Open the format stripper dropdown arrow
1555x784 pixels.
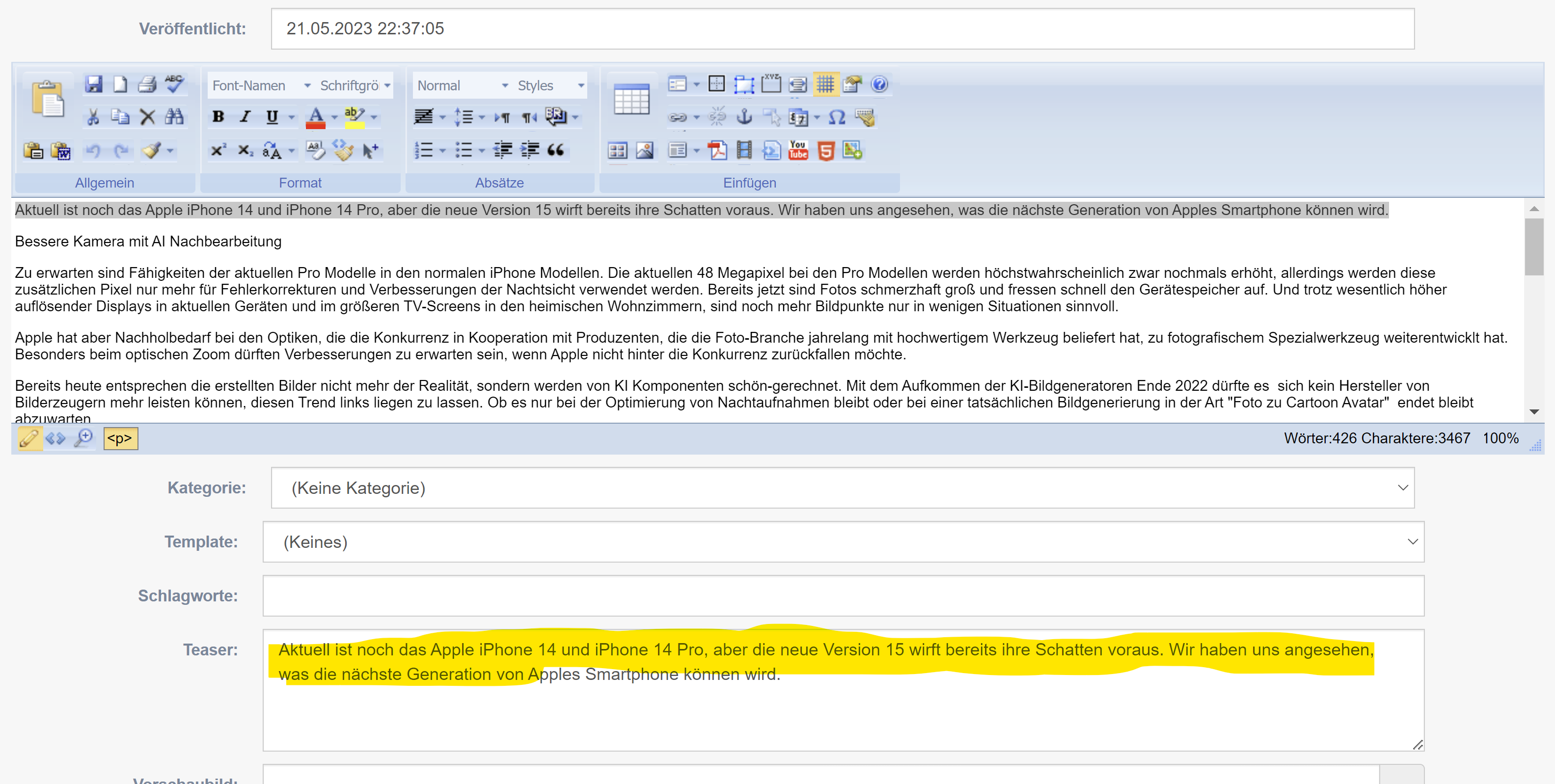(x=170, y=150)
